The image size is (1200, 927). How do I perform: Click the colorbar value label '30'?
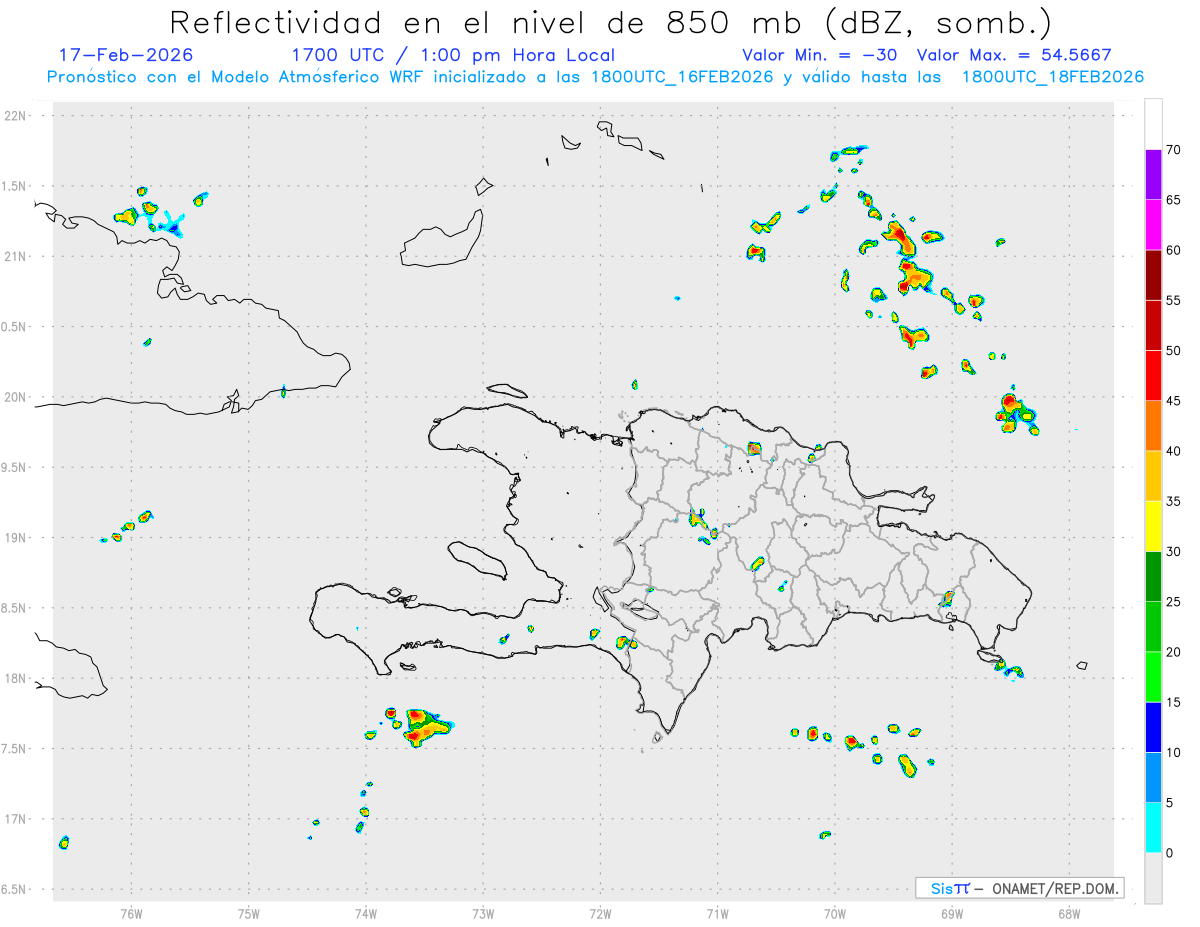coord(1174,552)
